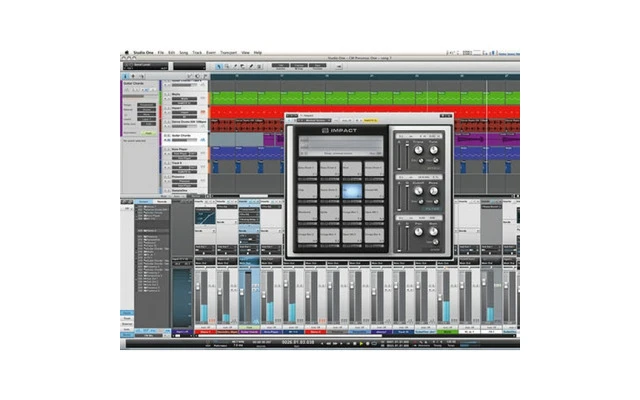
Task: Click the Pan knob in Impact
Action: click(x=418, y=232)
